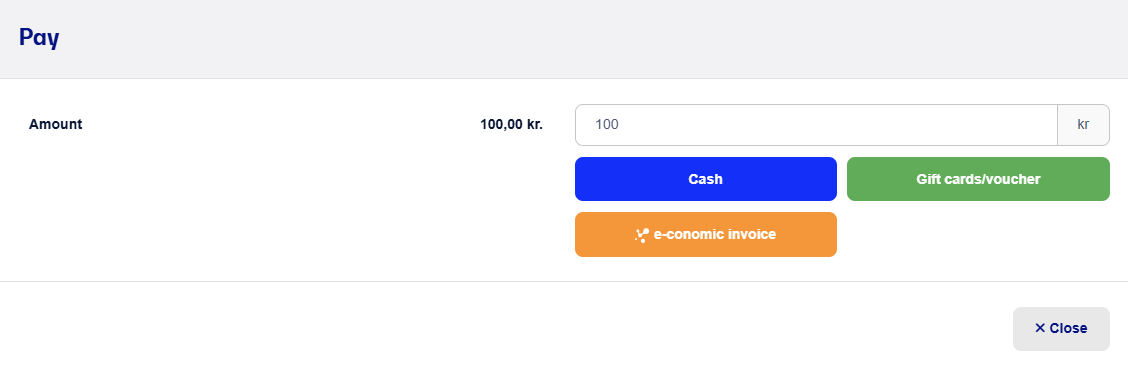The width and height of the screenshot is (1128, 371).
Task: Select Gift cards/voucher payment method
Action: pos(978,179)
